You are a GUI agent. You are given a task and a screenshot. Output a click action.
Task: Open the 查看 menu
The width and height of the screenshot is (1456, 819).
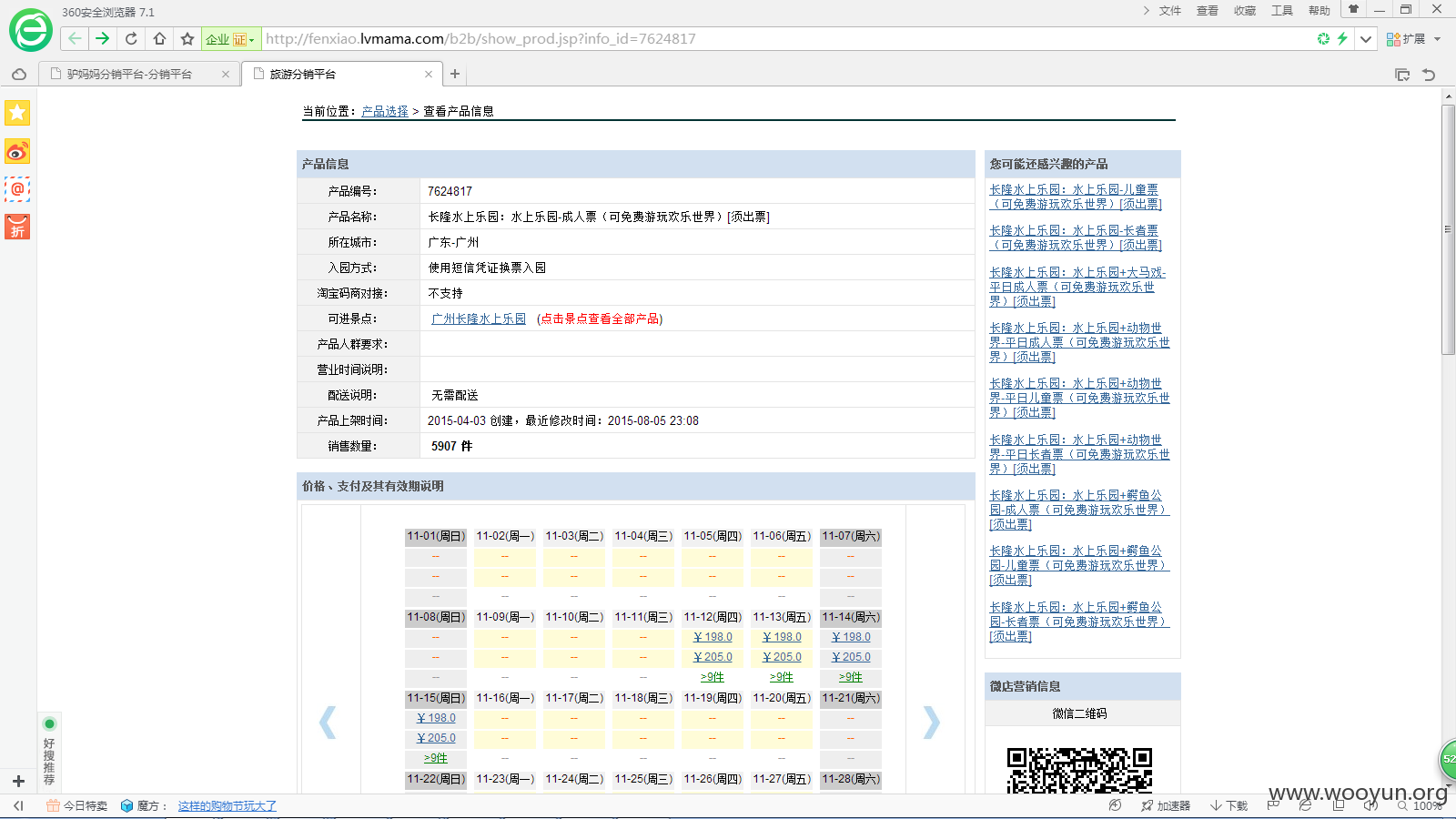tap(1208, 11)
